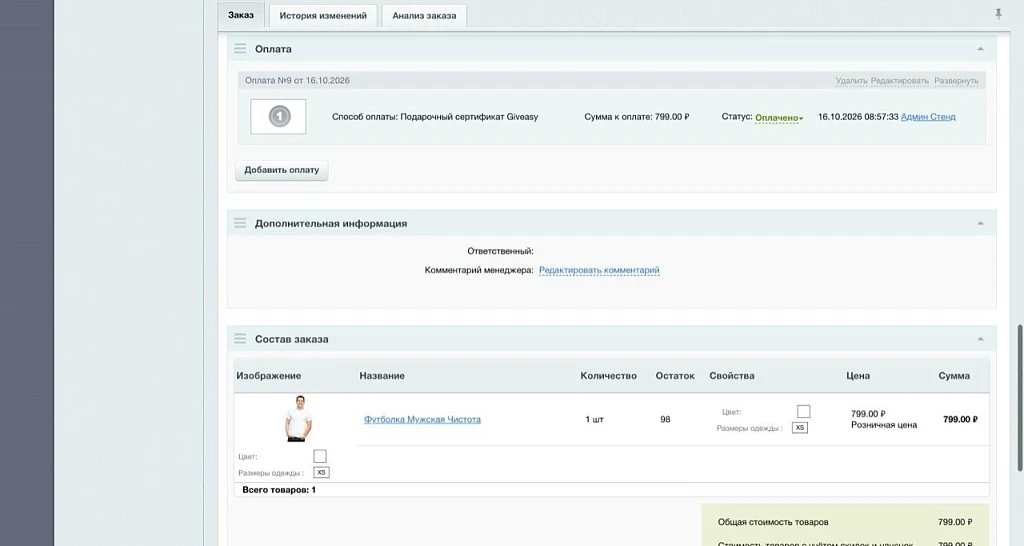Click the Изображение column header
1024x546 pixels.
click(x=268, y=376)
